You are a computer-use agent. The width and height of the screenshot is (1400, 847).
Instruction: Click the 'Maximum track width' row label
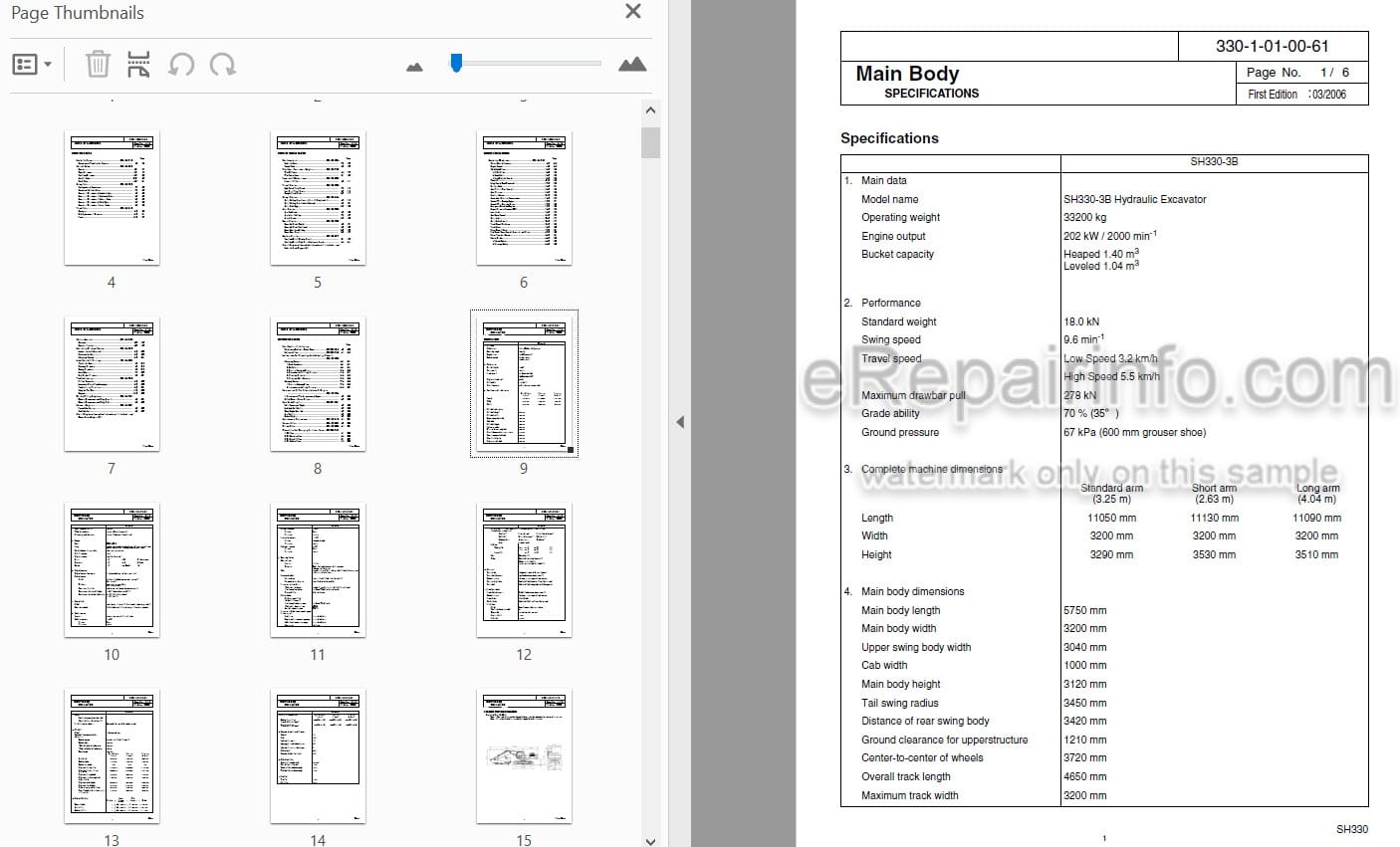coord(909,795)
